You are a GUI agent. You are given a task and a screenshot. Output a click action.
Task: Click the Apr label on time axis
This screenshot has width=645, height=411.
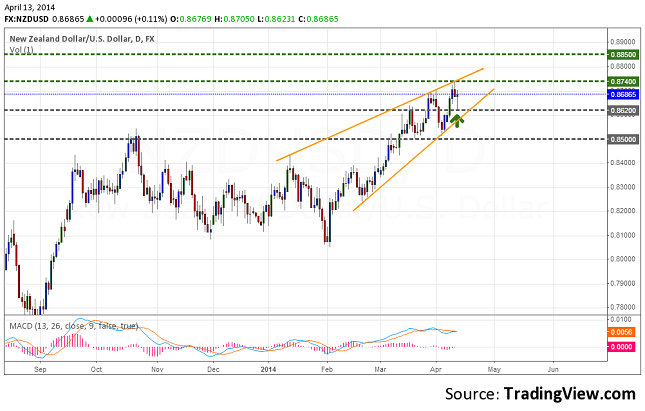click(x=436, y=369)
